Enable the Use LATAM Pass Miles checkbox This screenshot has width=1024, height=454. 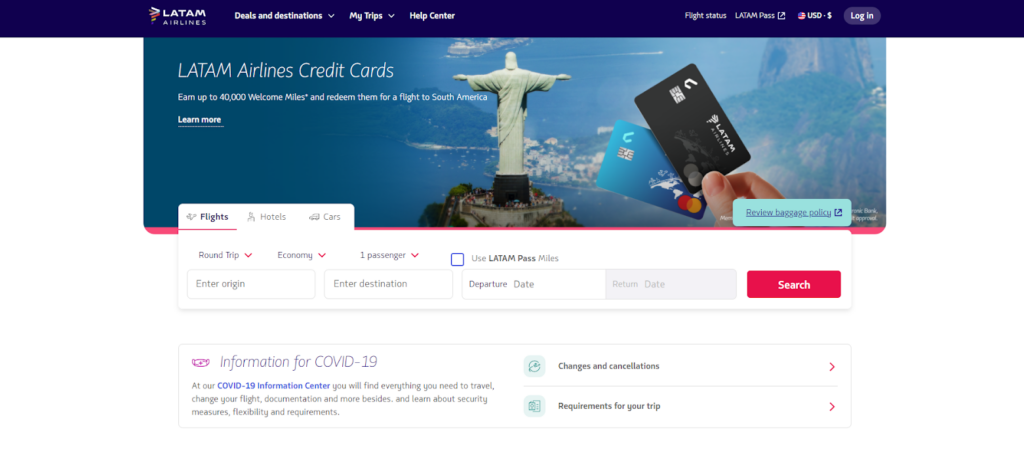[x=458, y=259]
